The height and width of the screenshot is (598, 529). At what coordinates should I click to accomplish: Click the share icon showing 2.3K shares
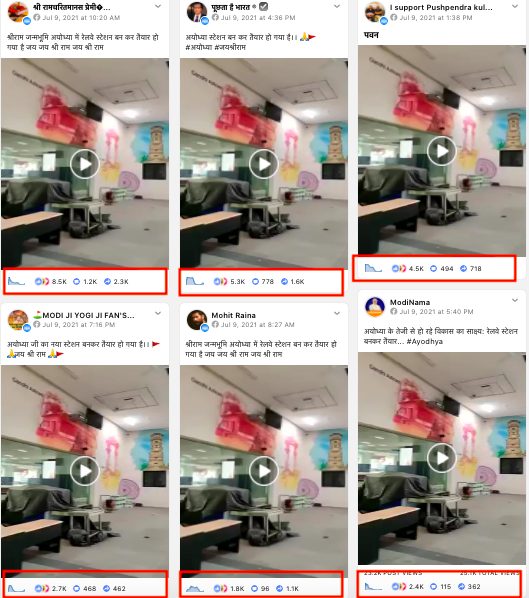click(108, 281)
